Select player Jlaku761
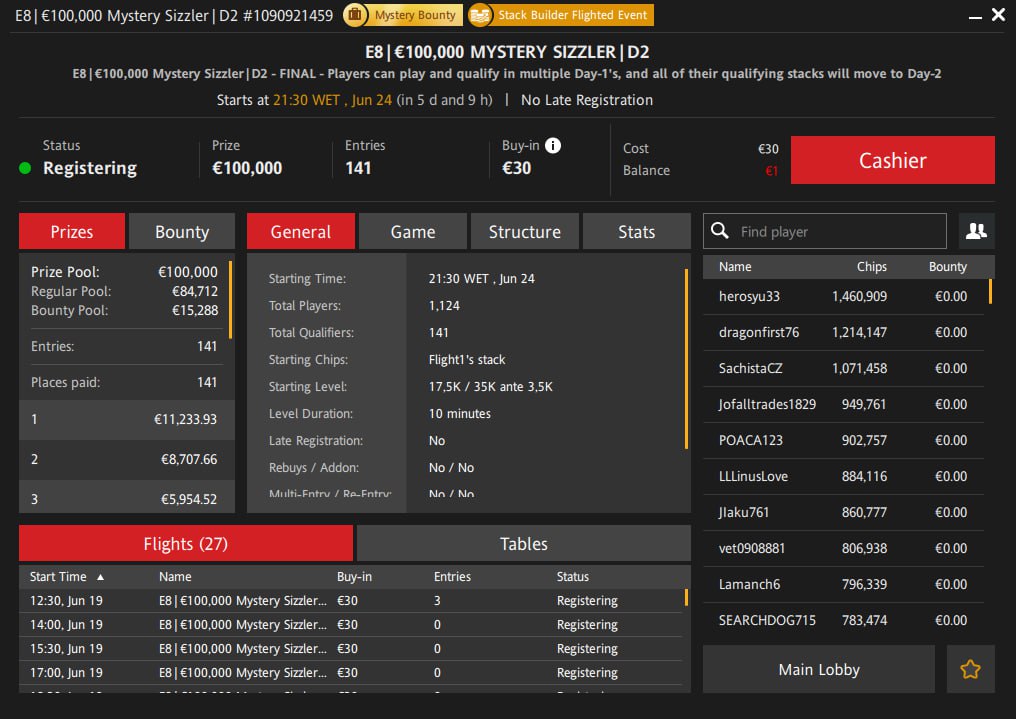Viewport: 1016px width, 719px height. [x=844, y=512]
